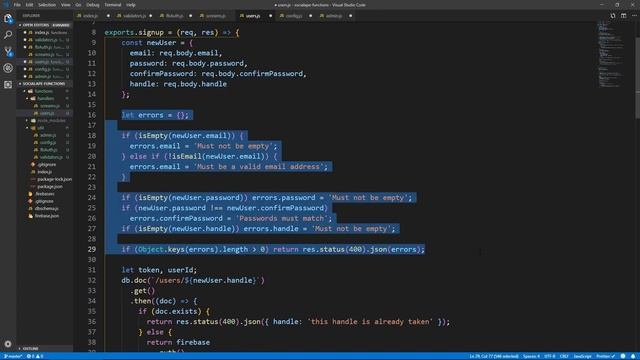
Task: Select users.js under handlers folder
Action: click(x=44, y=113)
